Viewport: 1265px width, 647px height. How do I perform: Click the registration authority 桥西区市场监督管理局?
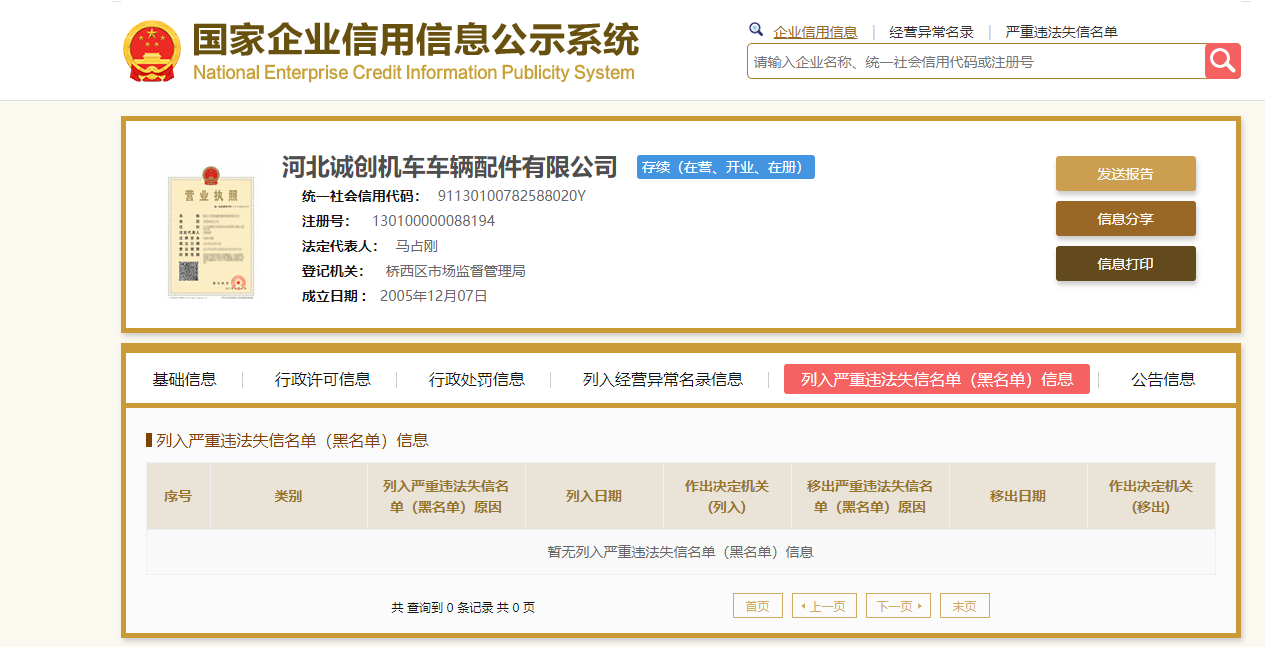(x=456, y=271)
